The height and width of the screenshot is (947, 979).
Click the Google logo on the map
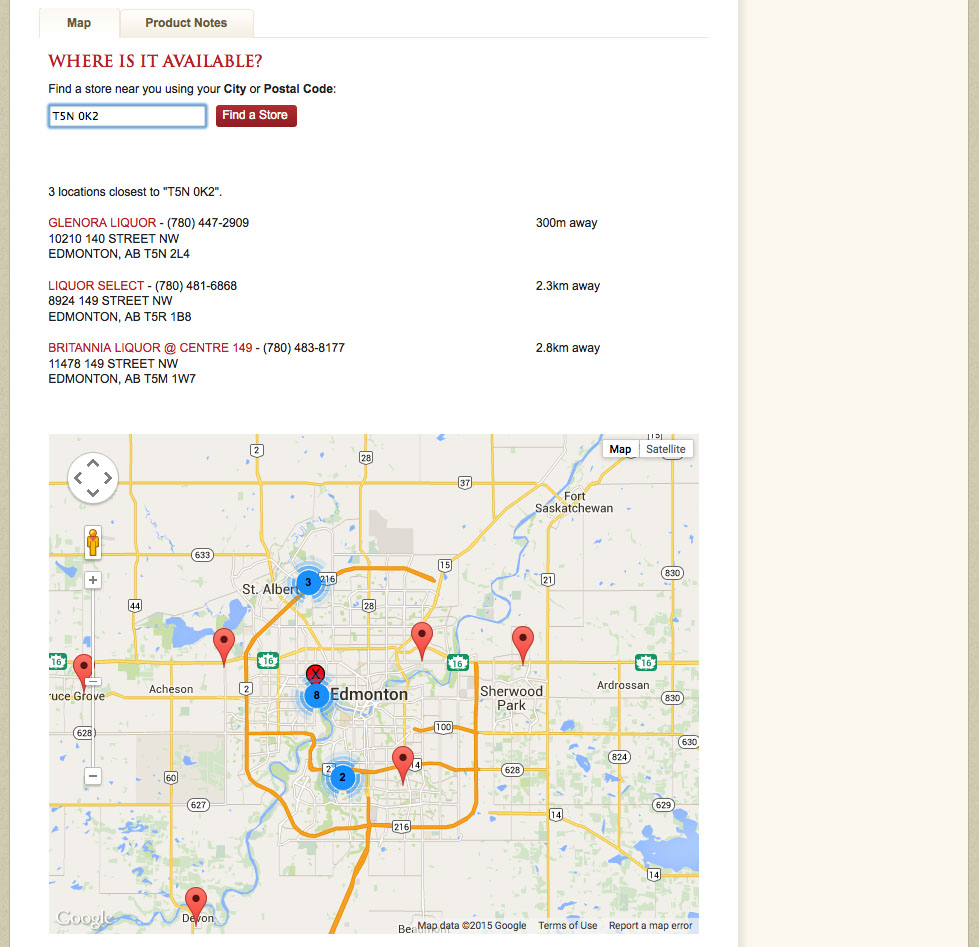(84, 918)
